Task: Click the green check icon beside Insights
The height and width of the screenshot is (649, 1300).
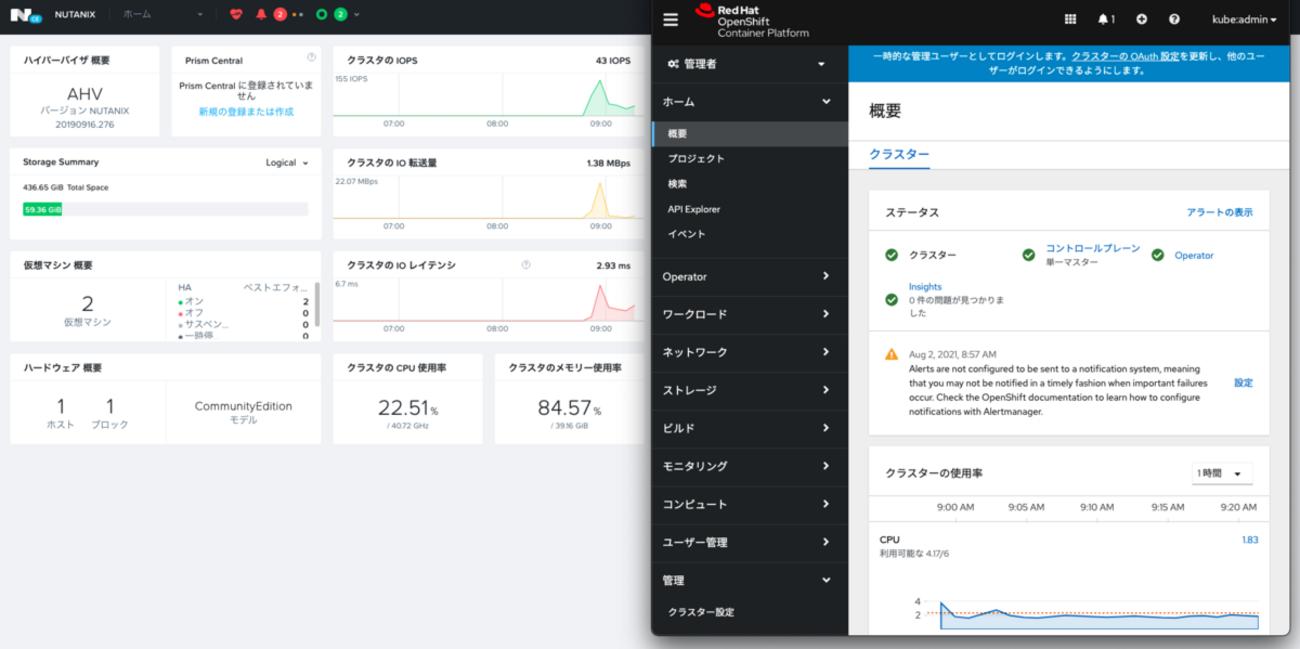Action: pyautogui.click(x=891, y=299)
